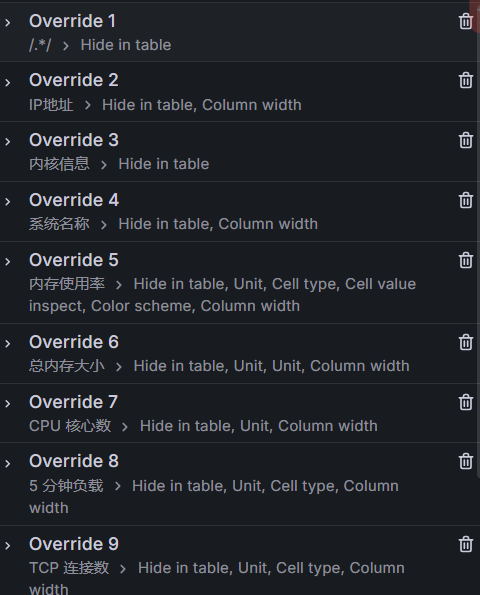Expand Override 3 using its chevron
Viewport: 480px width, 595px height.
click(x=8, y=142)
